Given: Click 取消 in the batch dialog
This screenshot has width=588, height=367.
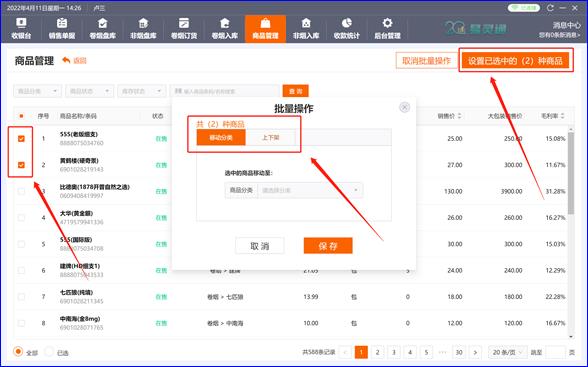Looking at the screenshot, I should click(x=260, y=246).
